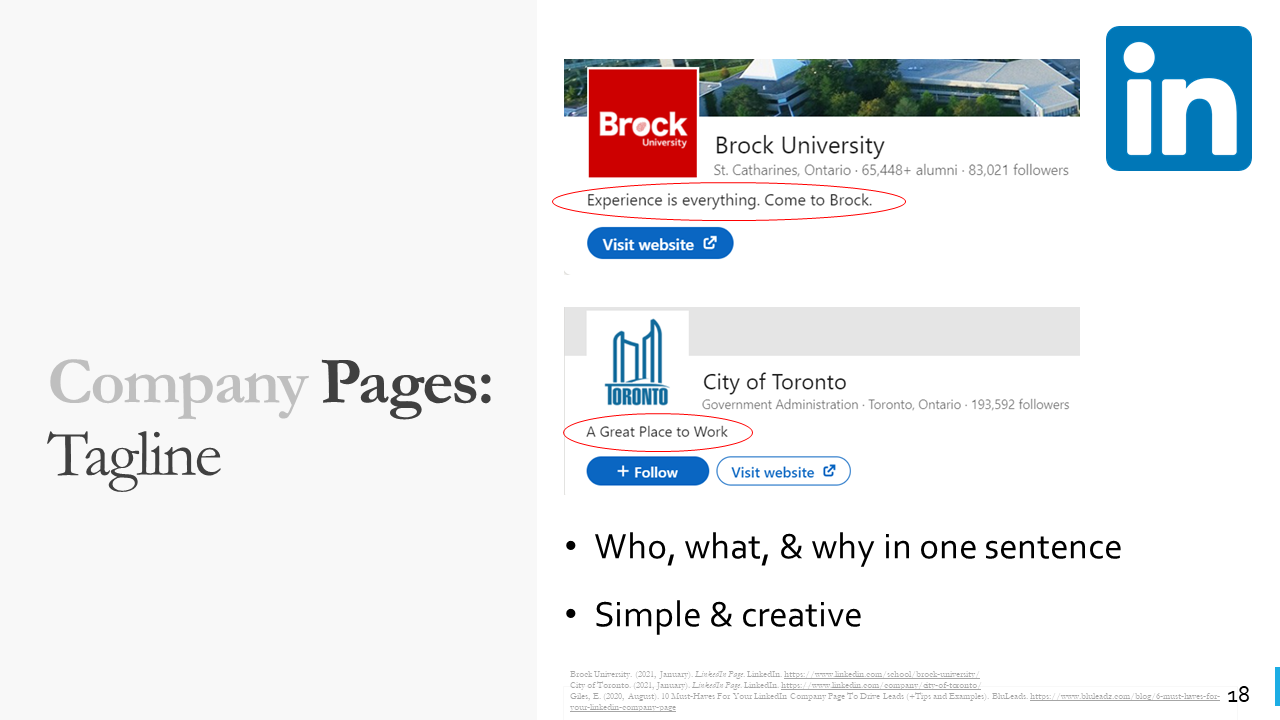Screen dimensions: 1280x720
Task: Click external link icon on Toronto Visit website
Action: [829, 471]
